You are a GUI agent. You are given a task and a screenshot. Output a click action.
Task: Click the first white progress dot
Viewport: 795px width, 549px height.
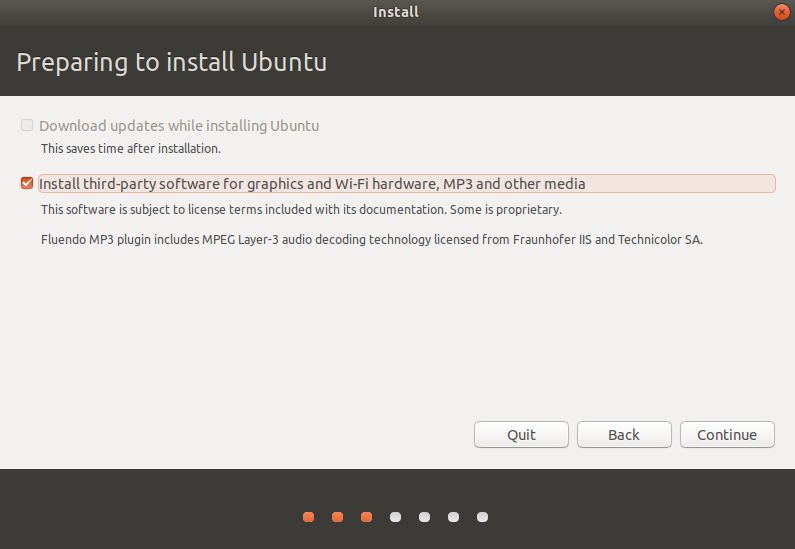(395, 517)
